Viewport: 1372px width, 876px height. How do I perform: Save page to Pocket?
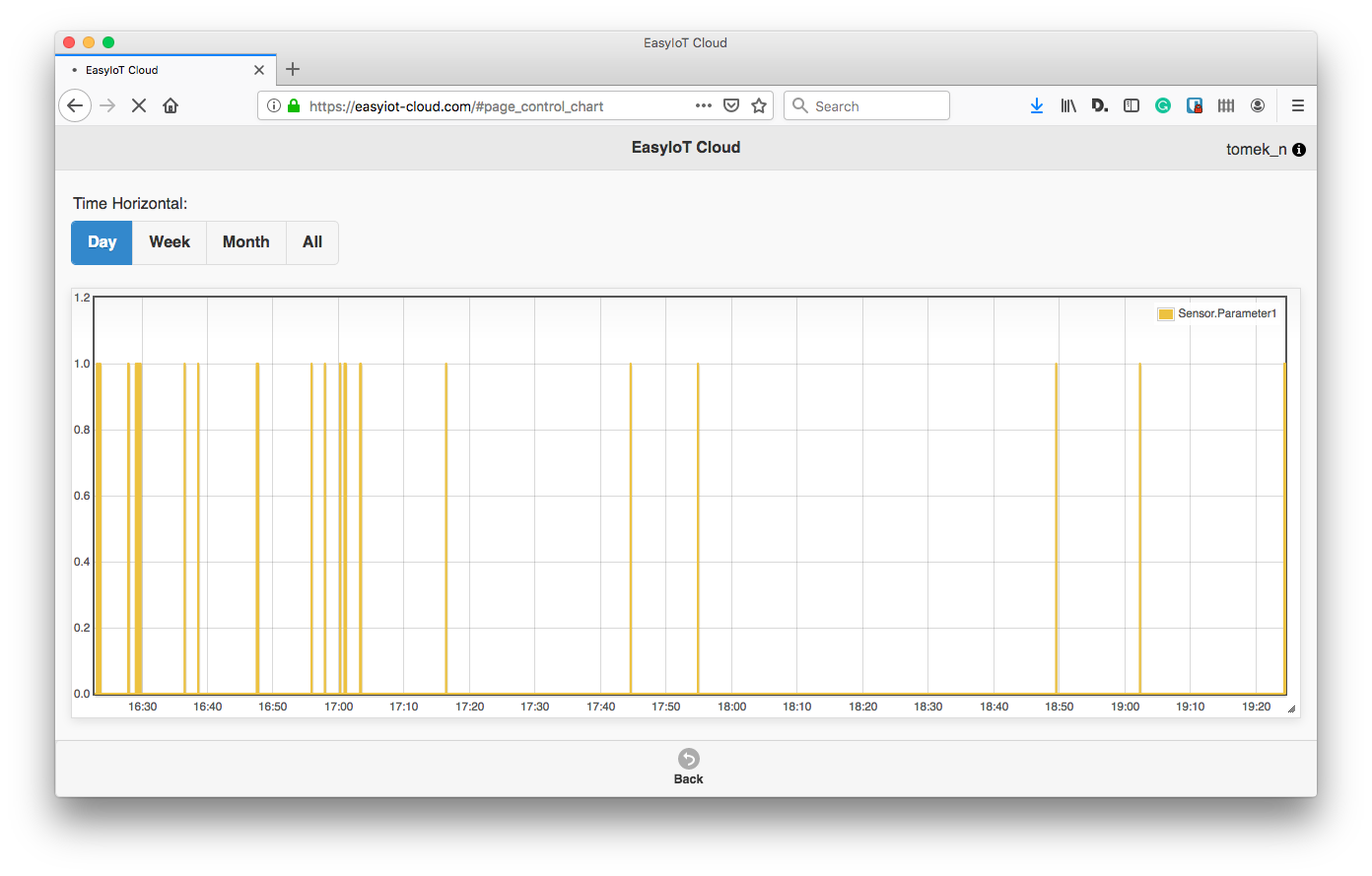point(731,105)
